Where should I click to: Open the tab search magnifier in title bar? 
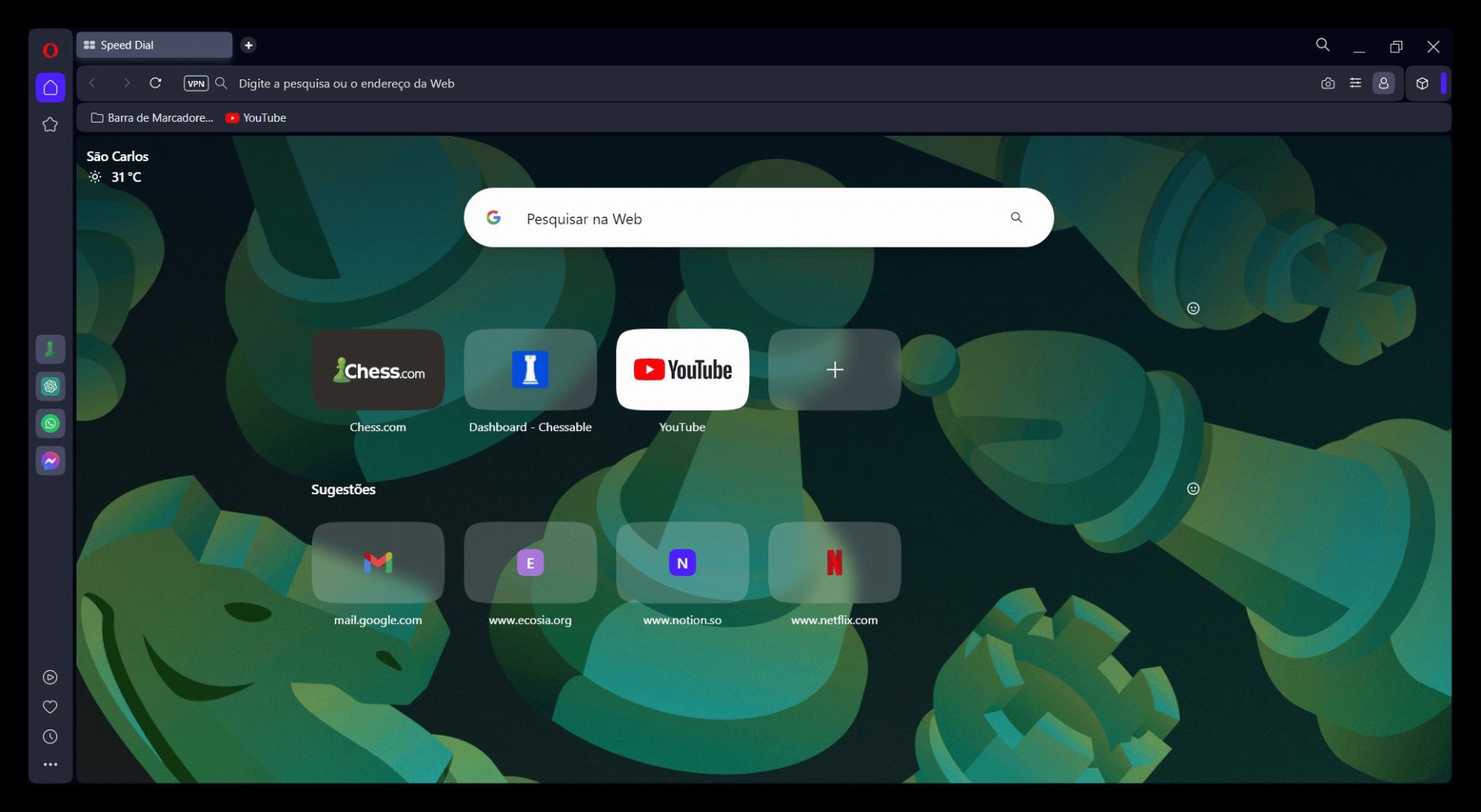click(1323, 45)
